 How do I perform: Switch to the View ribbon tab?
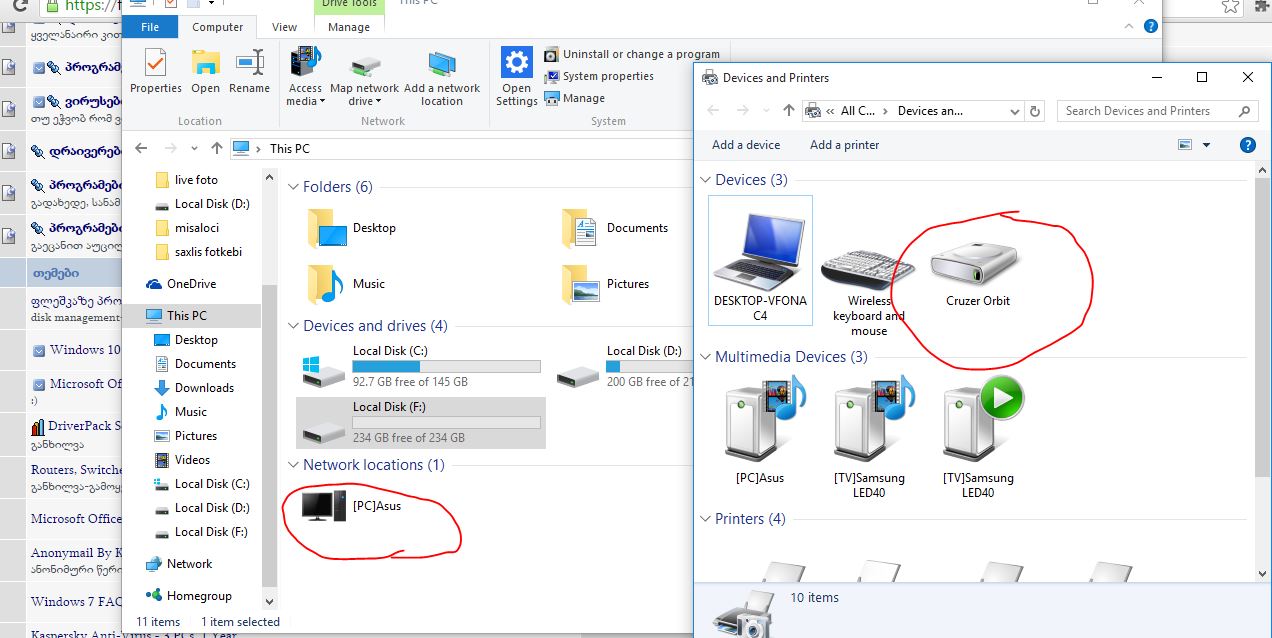pyautogui.click(x=284, y=27)
